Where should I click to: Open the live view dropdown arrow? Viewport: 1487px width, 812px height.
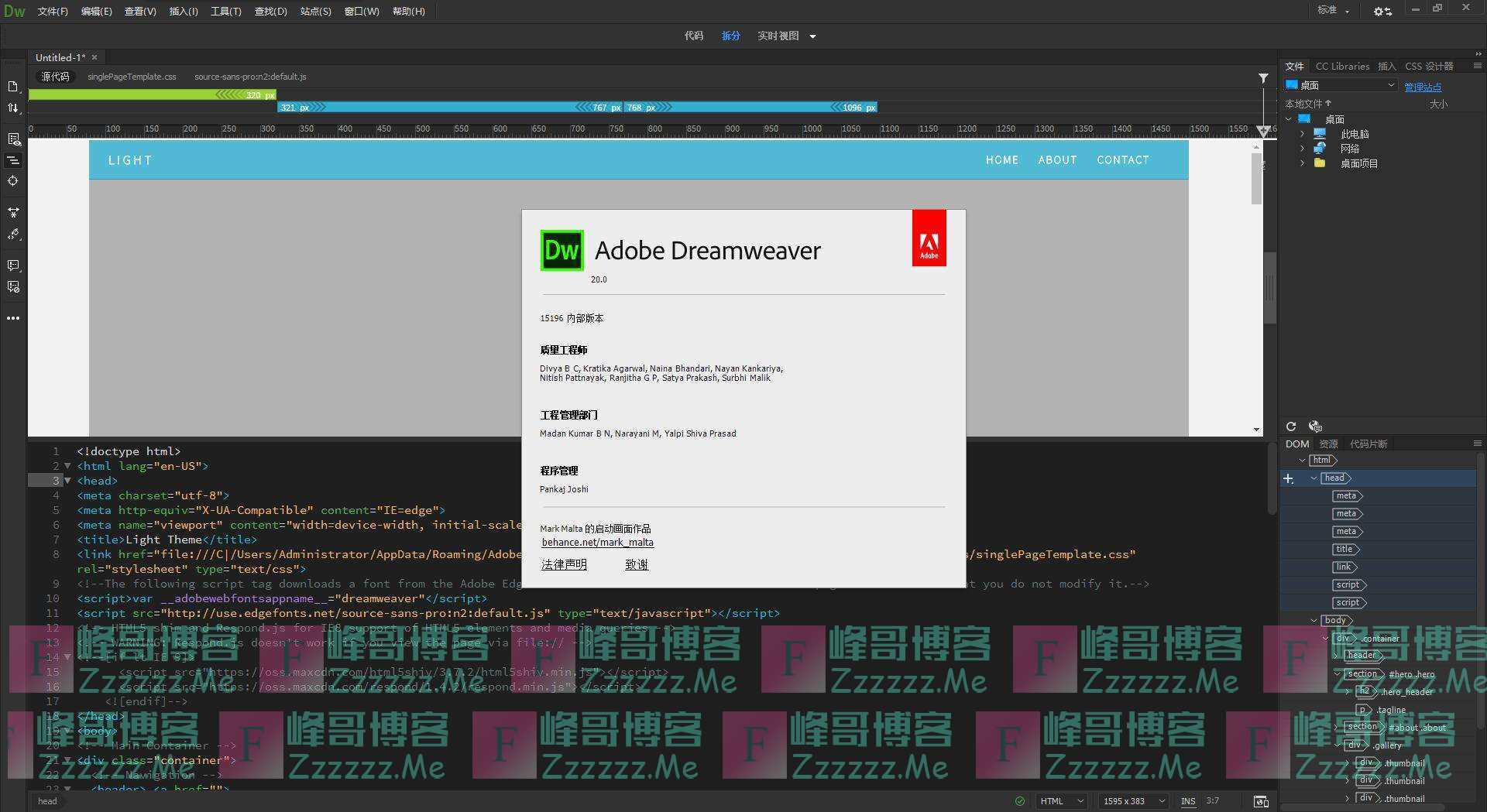click(812, 36)
